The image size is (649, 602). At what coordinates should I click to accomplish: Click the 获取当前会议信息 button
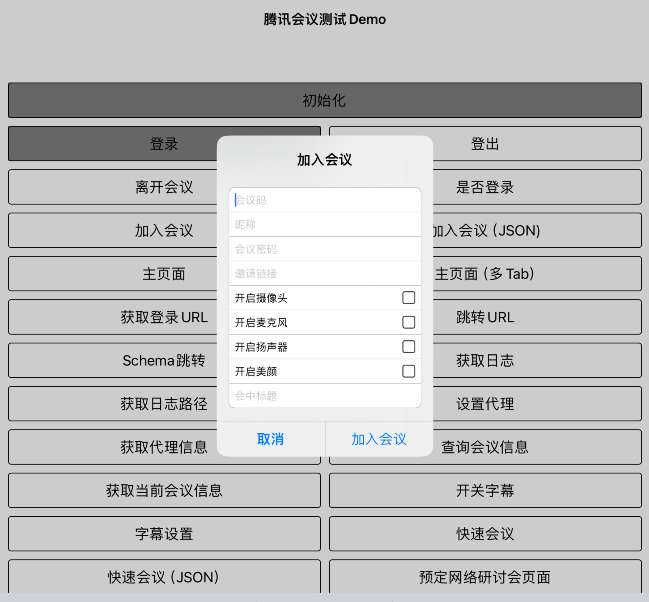pyautogui.click(x=164, y=490)
